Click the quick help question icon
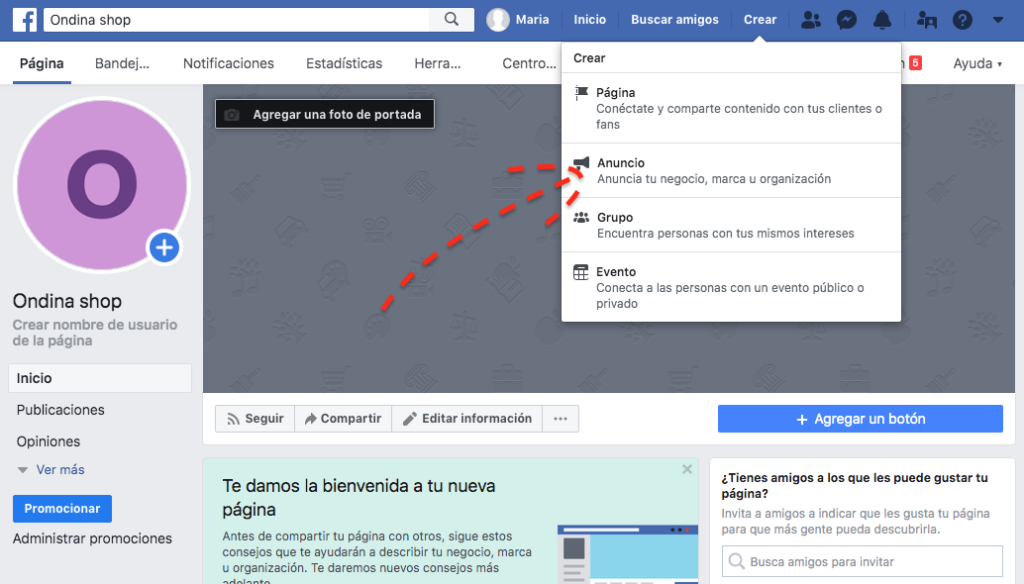Screen dimensions: 1024x584 click(x=962, y=20)
